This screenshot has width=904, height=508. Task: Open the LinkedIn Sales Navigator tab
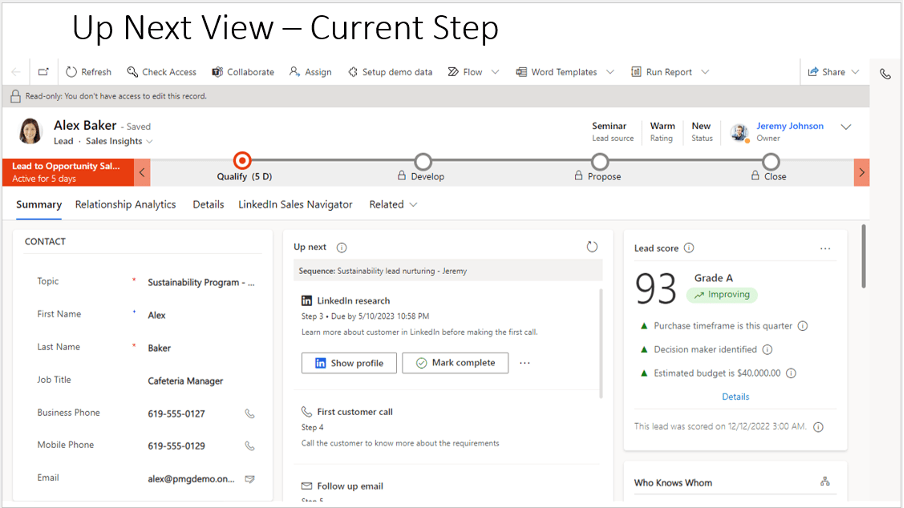pos(295,204)
